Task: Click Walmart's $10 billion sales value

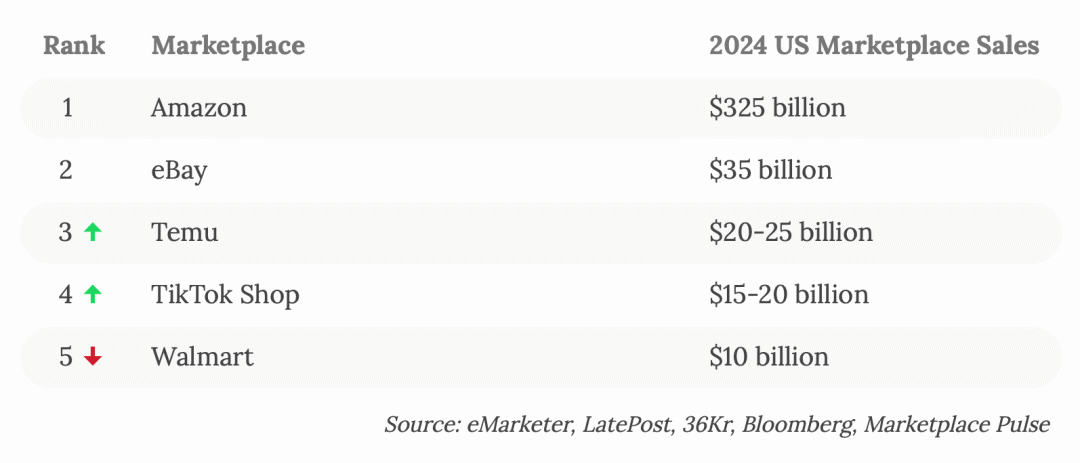Action: 769,356
